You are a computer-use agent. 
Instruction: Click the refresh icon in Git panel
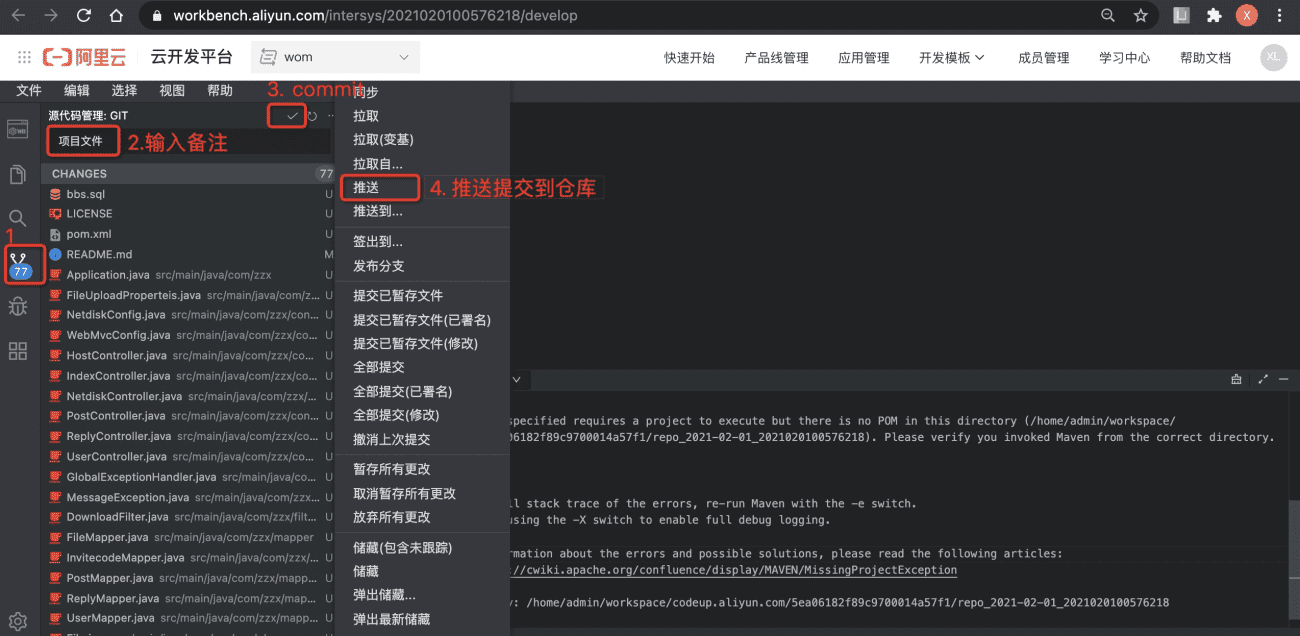[x=312, y=116]
